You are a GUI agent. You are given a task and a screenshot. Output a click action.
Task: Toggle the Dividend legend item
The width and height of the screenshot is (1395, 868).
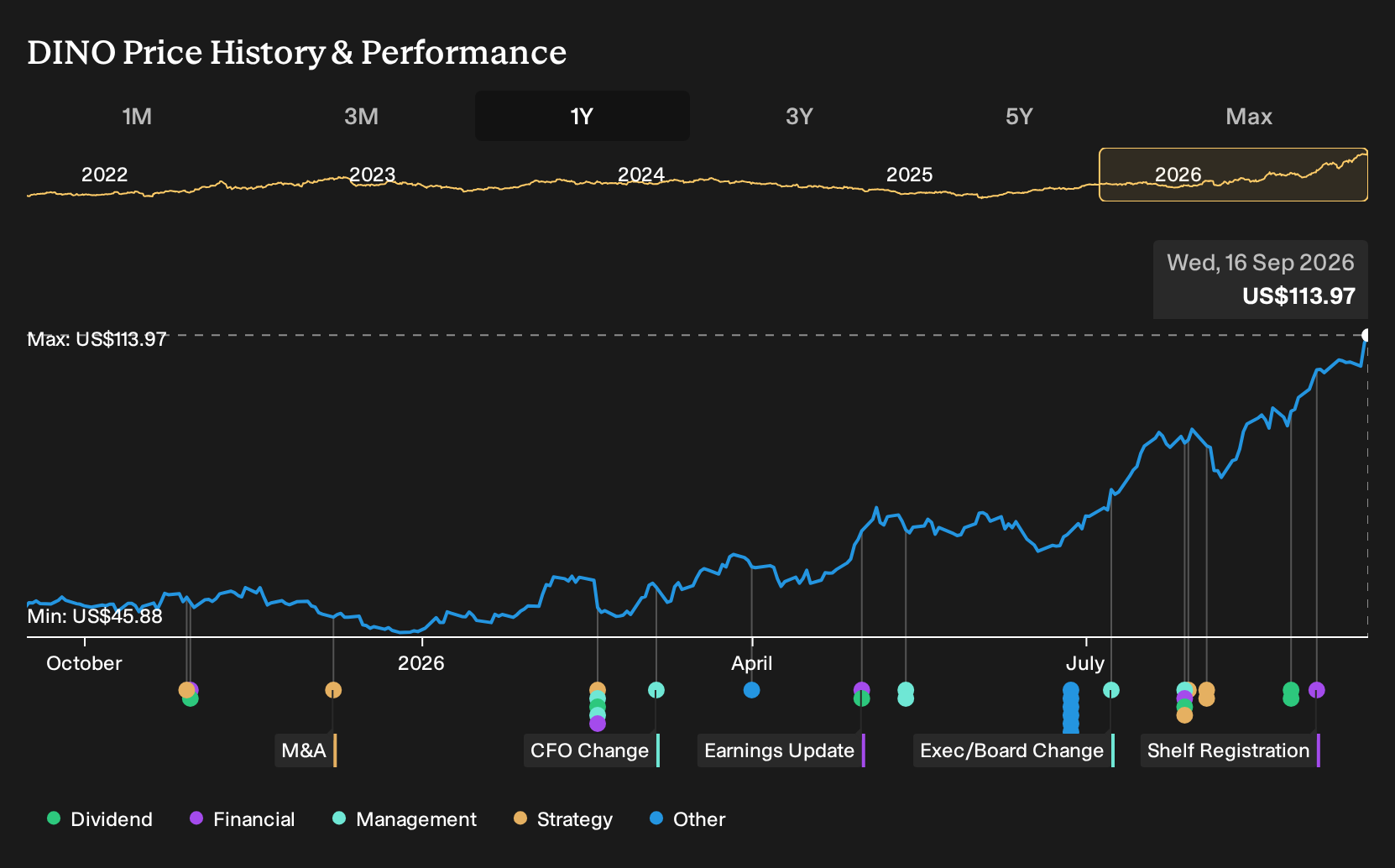tap(100, 819)
